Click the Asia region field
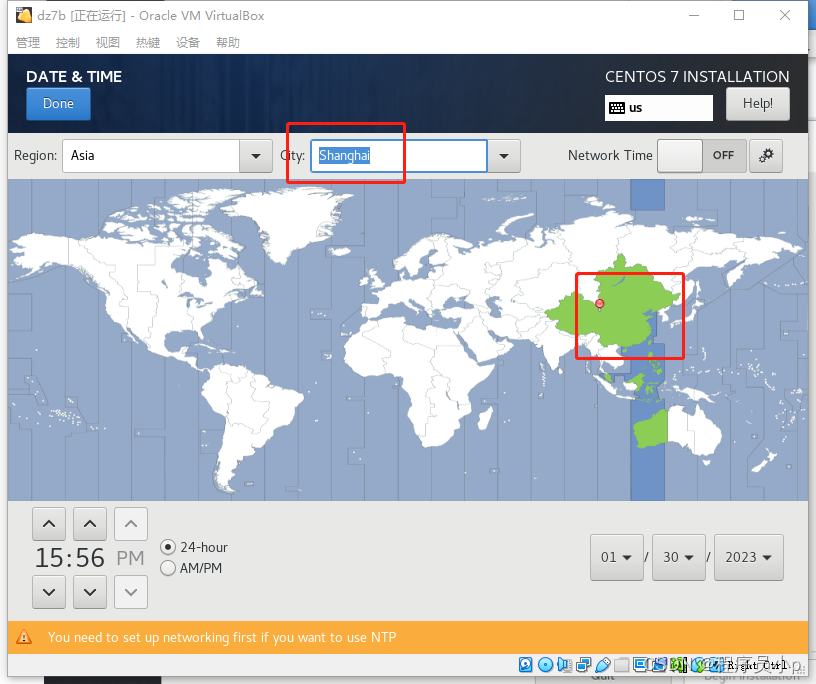Screen dimensions: 816x684 (x=151, y=156)
